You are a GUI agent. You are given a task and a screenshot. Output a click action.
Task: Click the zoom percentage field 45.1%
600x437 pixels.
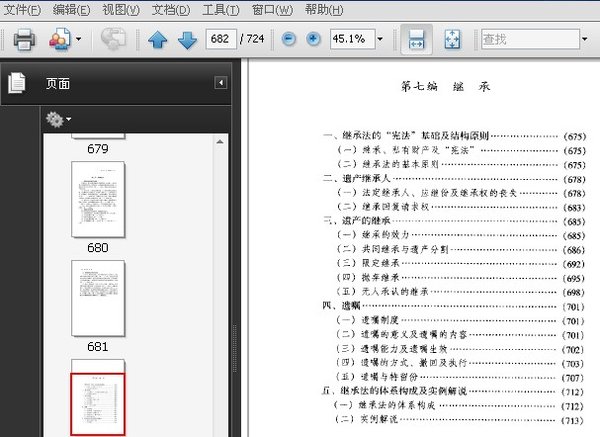point(352,39)
